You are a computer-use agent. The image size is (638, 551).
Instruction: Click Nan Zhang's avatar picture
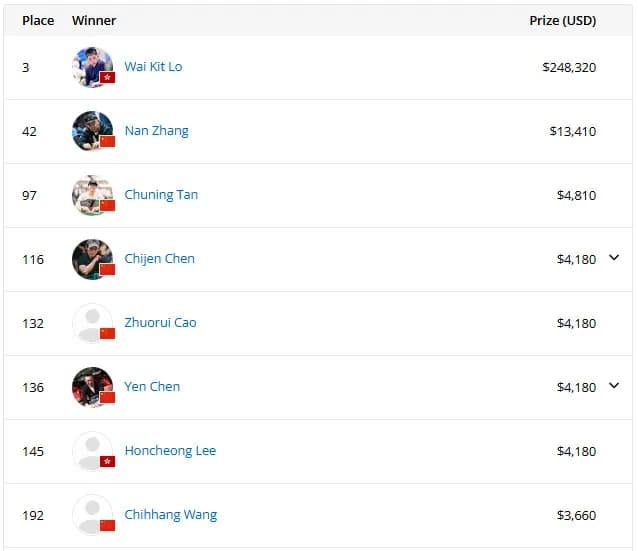[92, 131]
